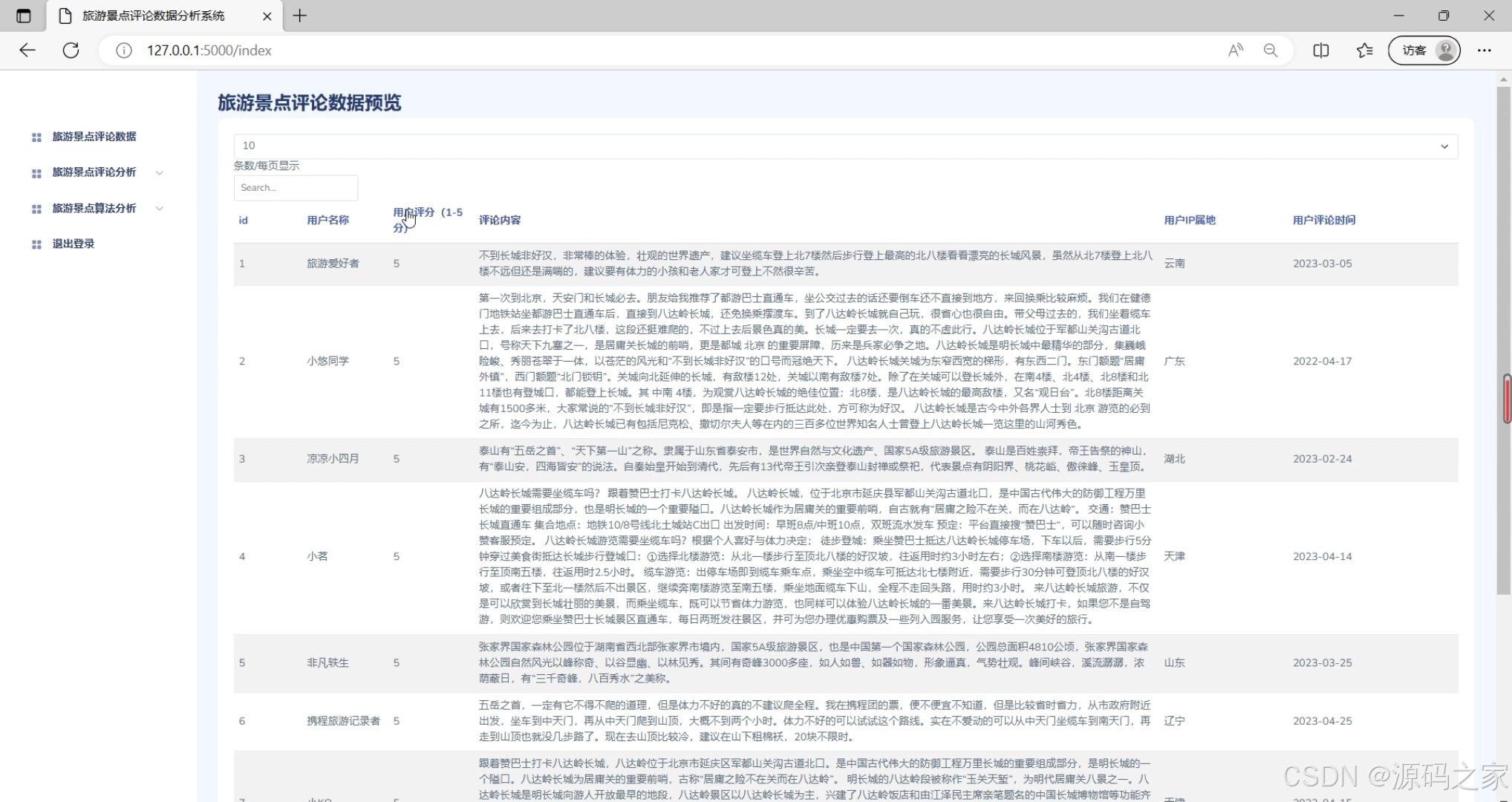Open the read aloud icon
Viewport: 1512px width, 802px height.
[1236, 50]
